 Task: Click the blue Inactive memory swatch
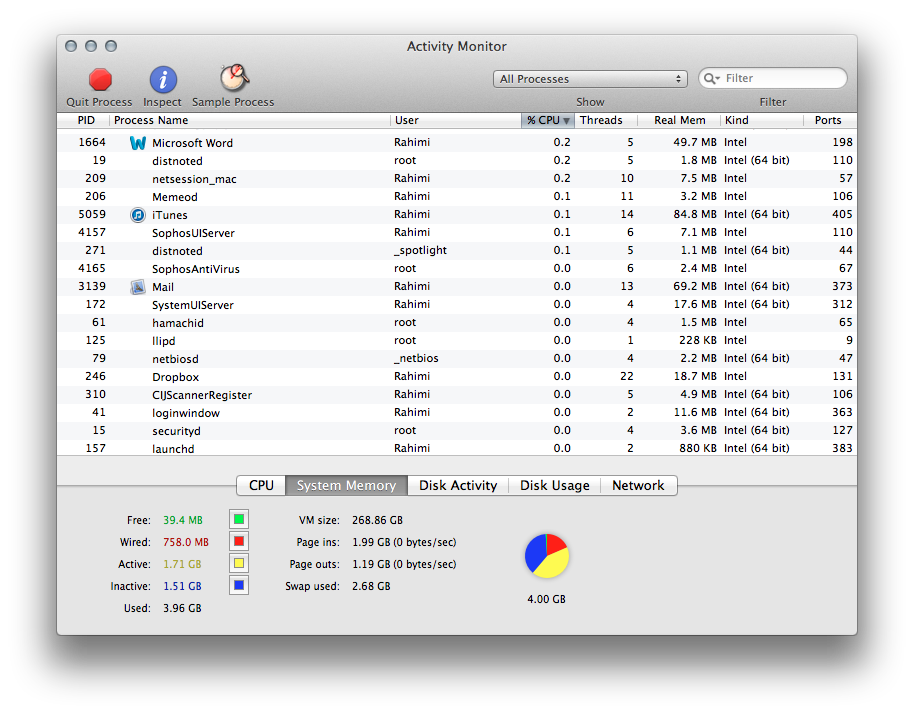[239, 585]
